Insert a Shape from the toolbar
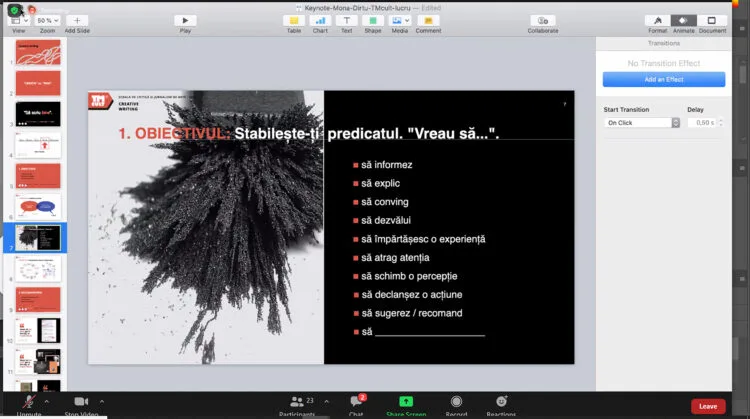 click(373, 21)
